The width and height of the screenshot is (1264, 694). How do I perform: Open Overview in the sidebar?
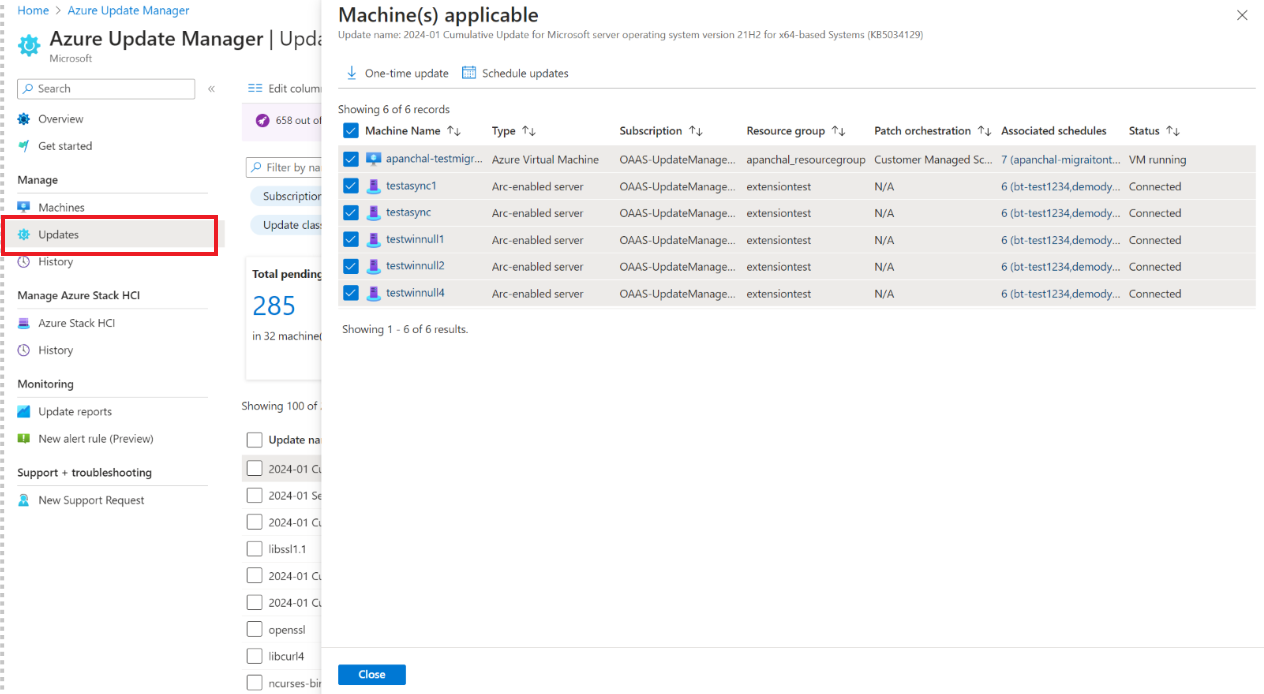click(61, 119)
